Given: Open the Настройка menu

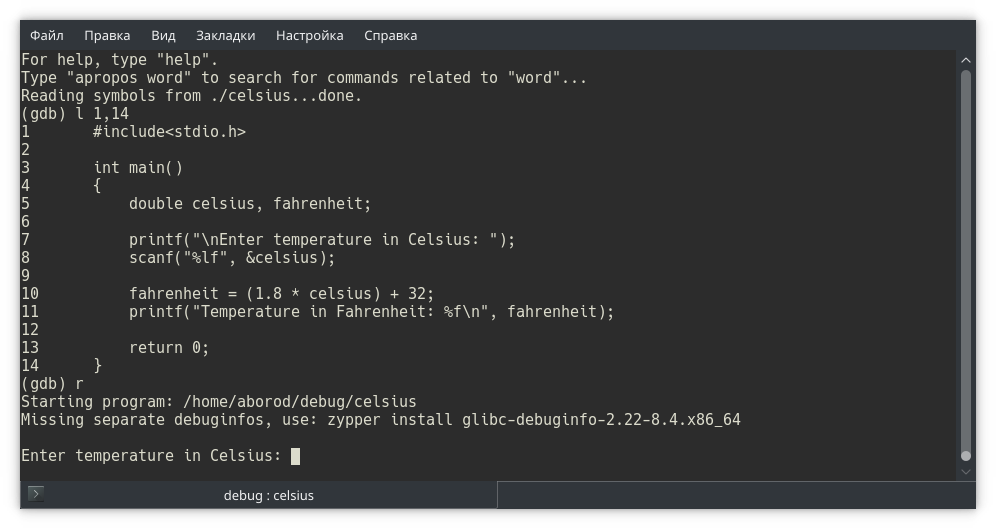Looking at the screenshot, I should [309, 35].
